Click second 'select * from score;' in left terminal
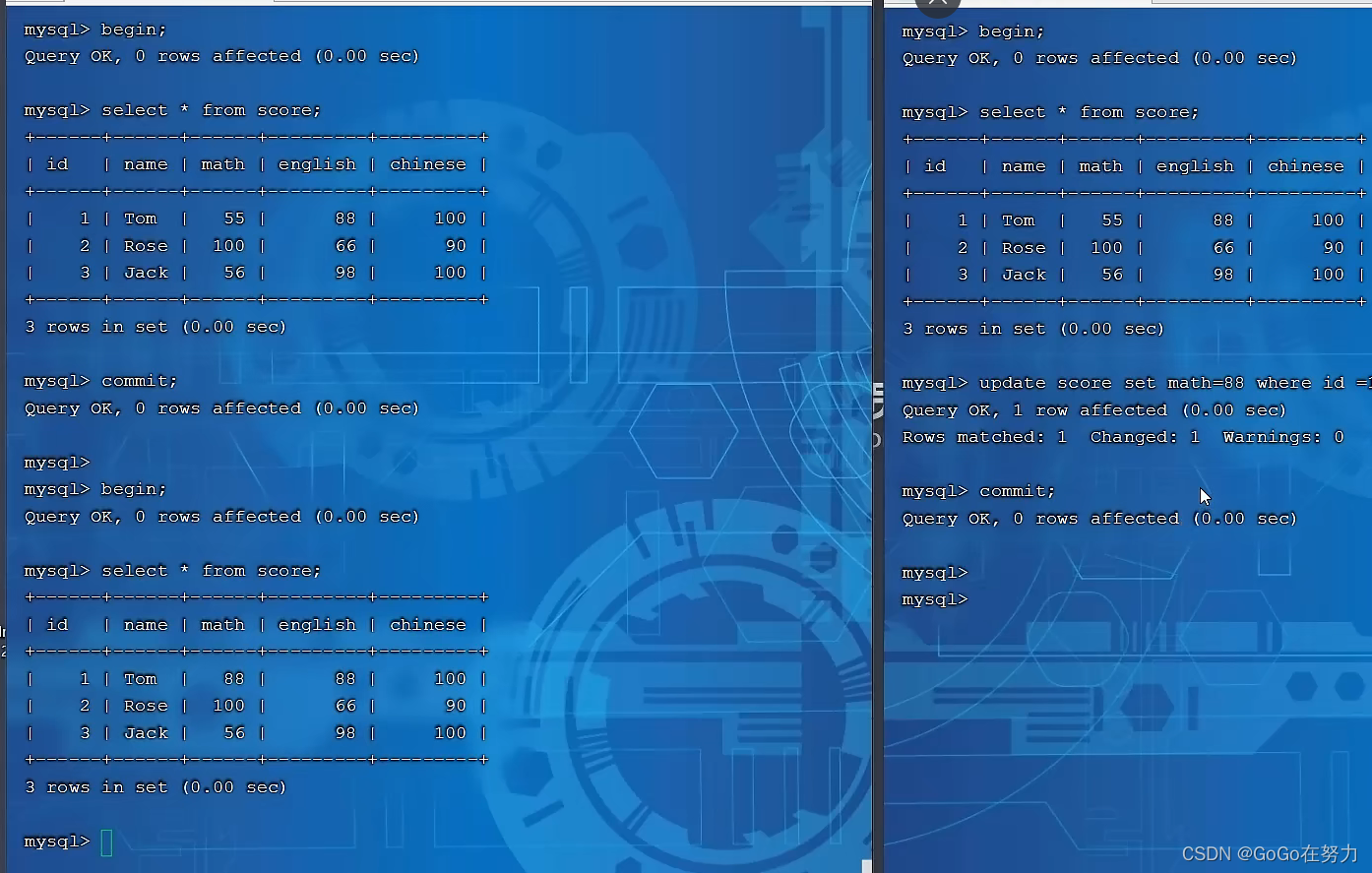The height and width of the screenshot is (873, 1372). click(212, 571)
